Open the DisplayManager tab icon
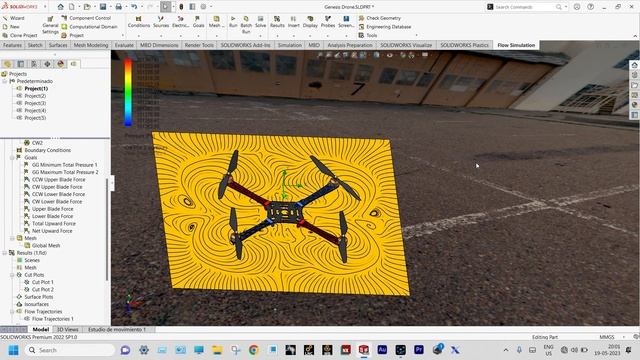 (61, 64)
